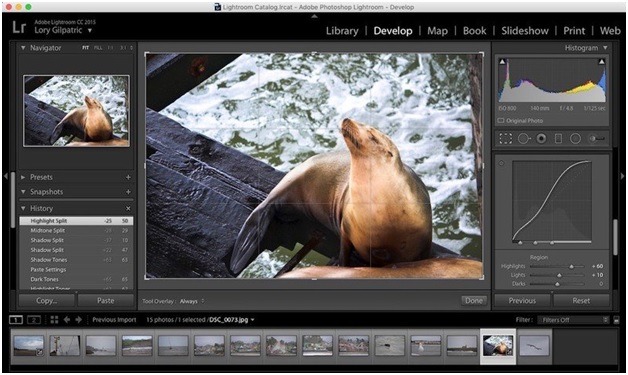Expand the Presets panel

click(23, 177)
